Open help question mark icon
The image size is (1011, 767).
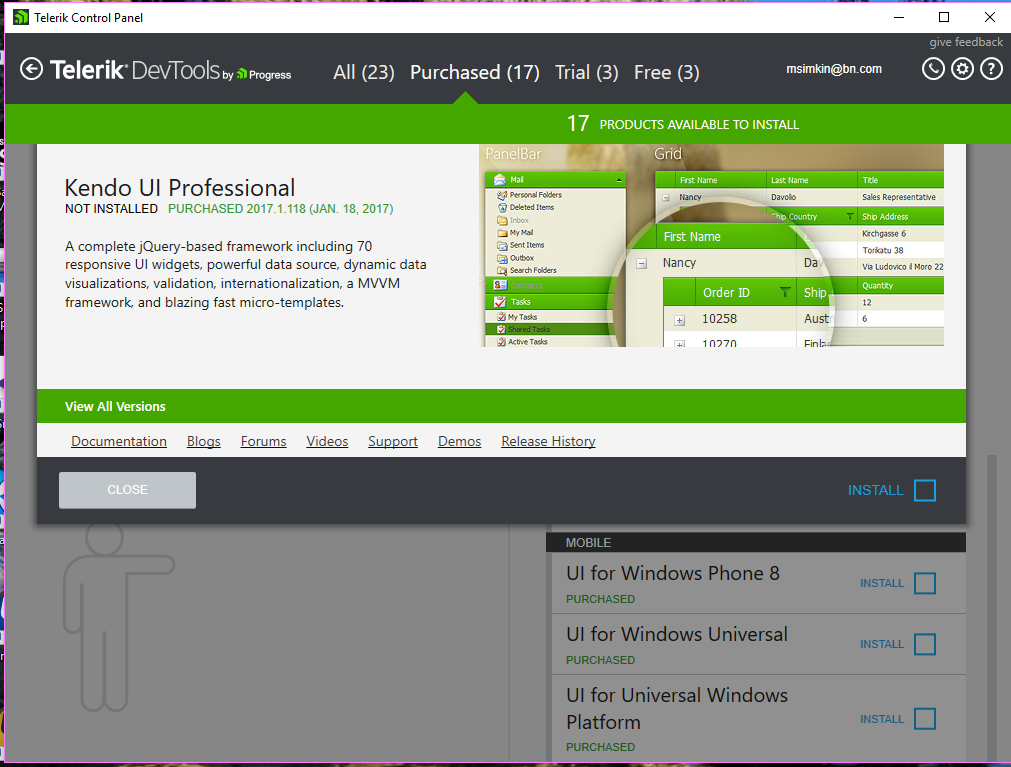[x=991, y=68]
